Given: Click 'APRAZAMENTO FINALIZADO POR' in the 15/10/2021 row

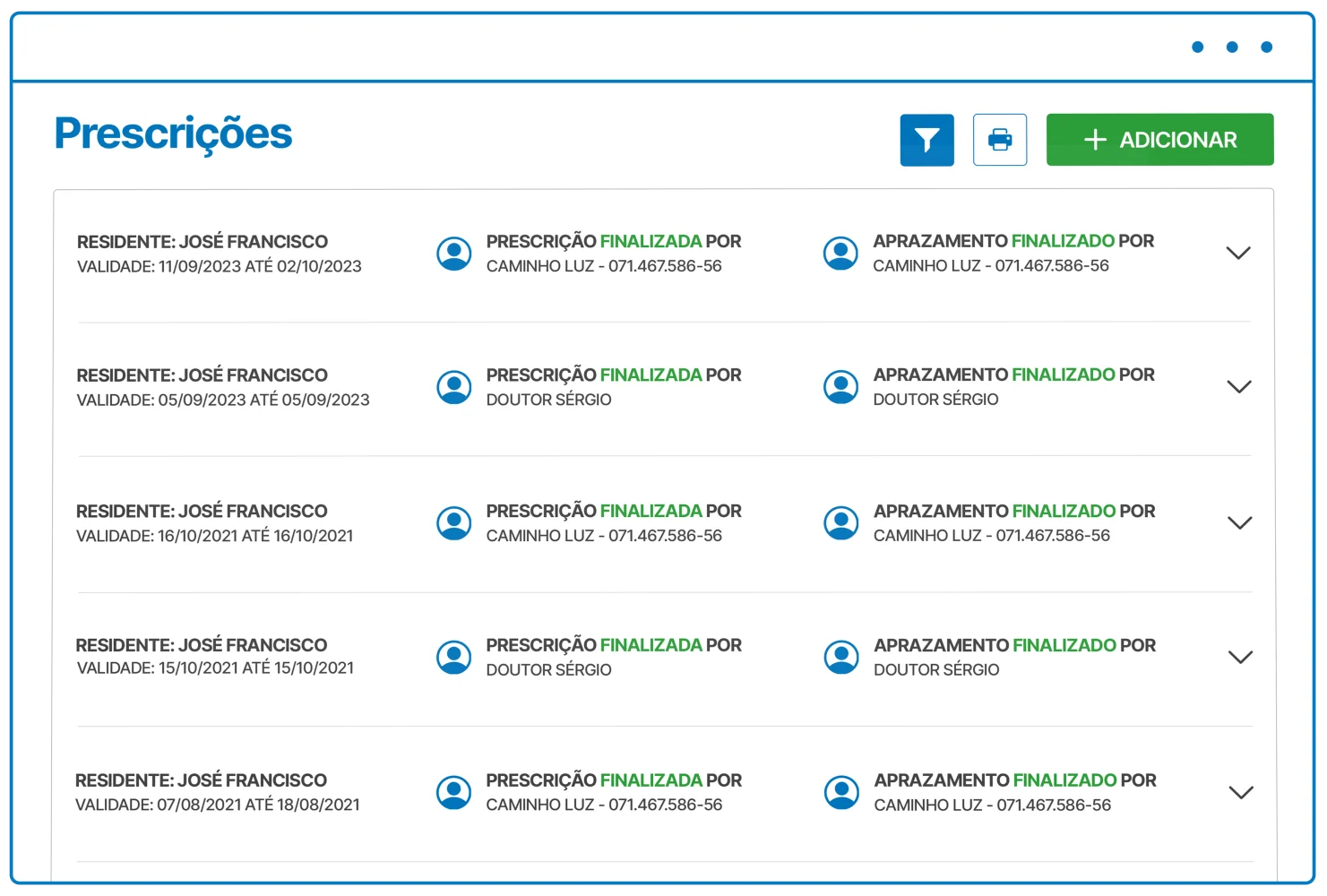Looking at the screenshot, I should click(x=1015, y=646).
